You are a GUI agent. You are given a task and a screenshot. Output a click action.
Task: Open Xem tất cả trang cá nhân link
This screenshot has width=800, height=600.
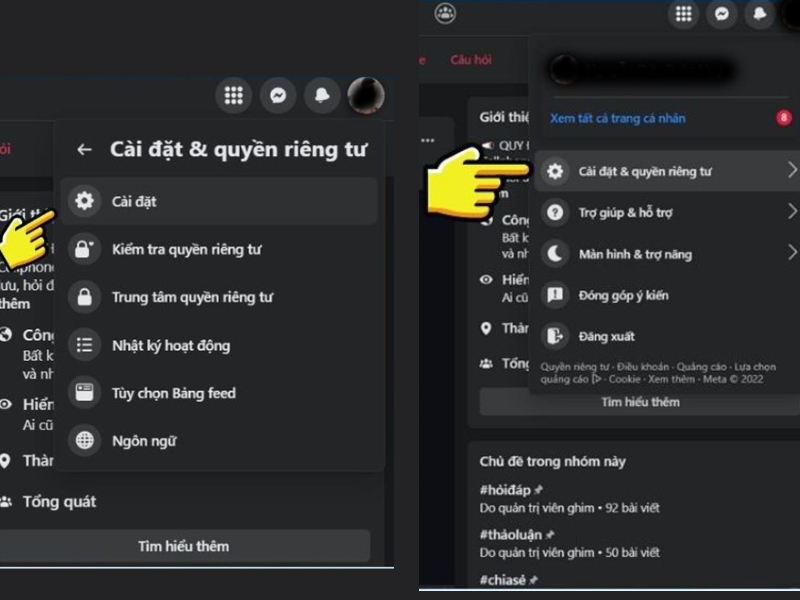618,118
